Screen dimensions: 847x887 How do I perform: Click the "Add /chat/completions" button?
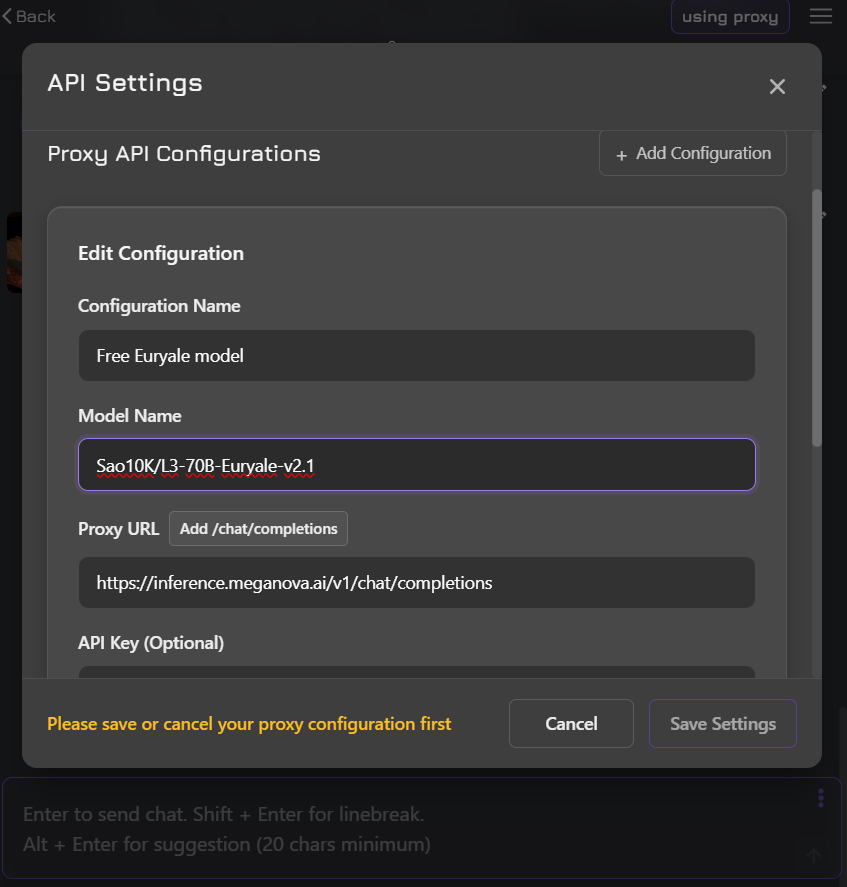[258, 529]
